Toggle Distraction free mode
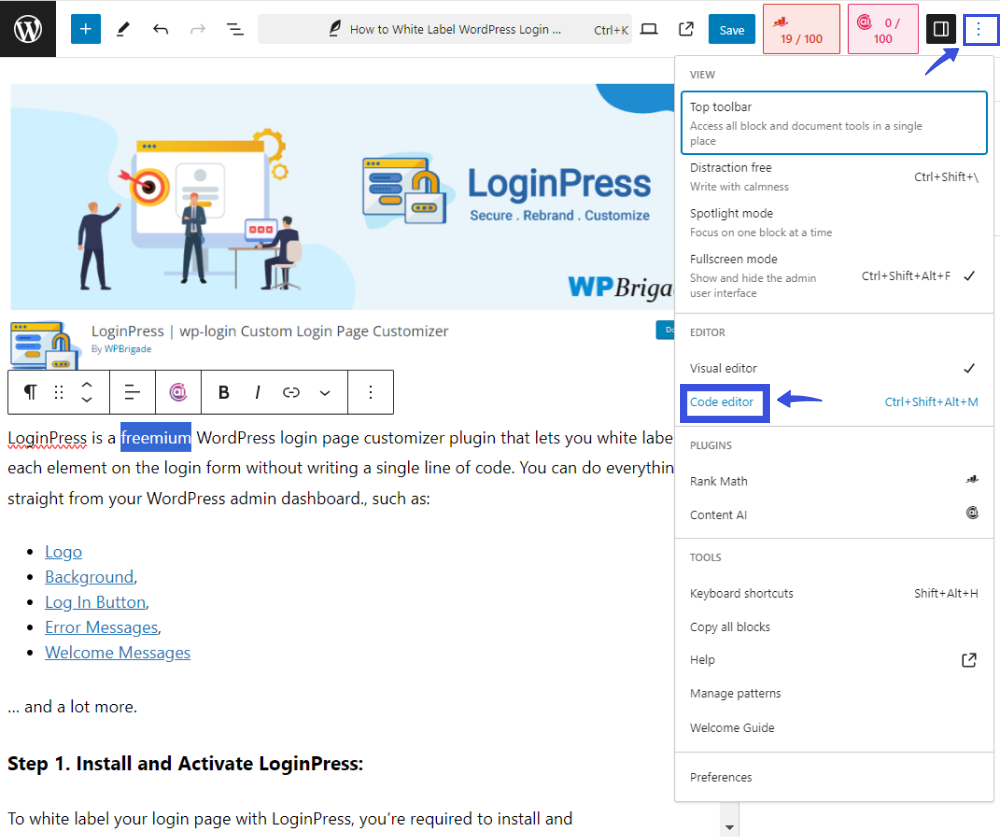The image size is (1000, 837). [834, 177]
